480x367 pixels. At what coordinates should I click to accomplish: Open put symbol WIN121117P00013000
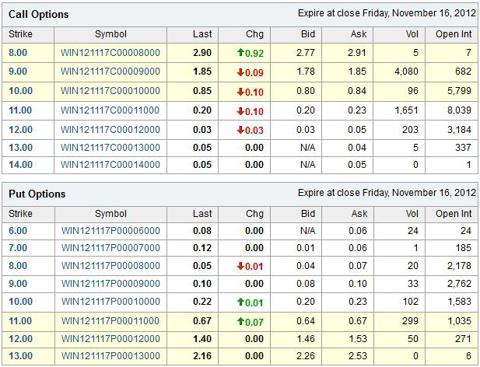pyautogui.click(x=111, y=356)
